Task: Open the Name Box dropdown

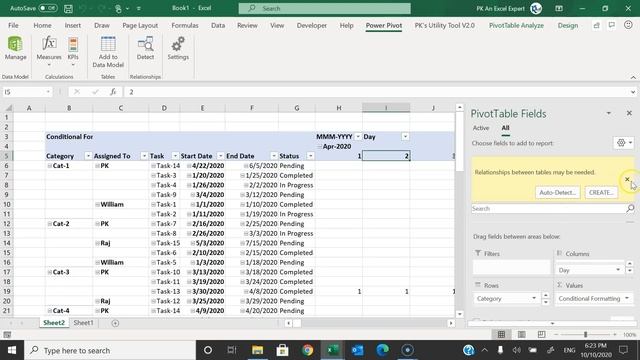Action: click(x=48, y=92)
